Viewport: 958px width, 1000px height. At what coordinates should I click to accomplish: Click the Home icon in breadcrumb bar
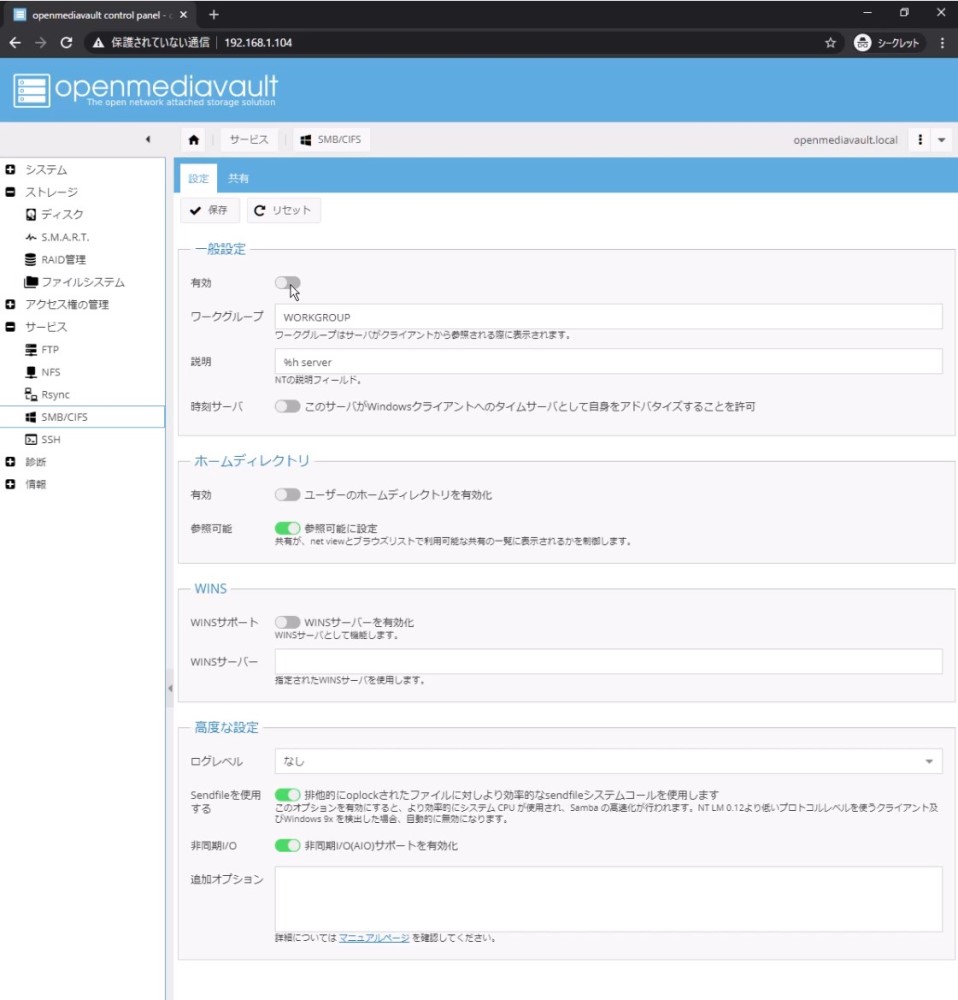(x=194, y=140)
